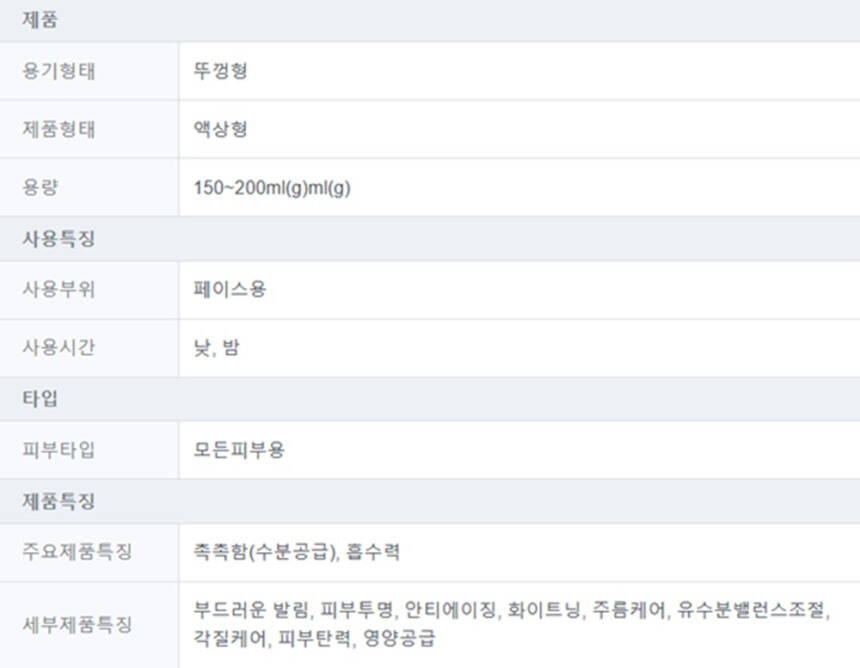Select the 사용부위 label
The image size is (860, 668).
[59, 291]
